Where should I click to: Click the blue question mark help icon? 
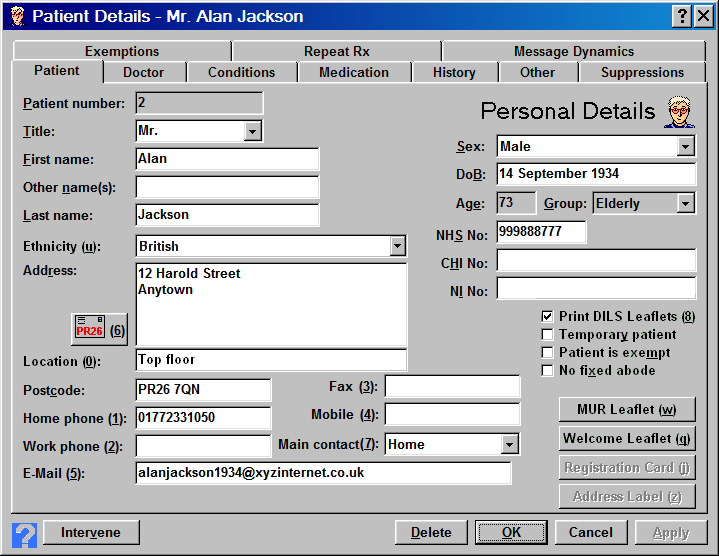tap(25, 535)
